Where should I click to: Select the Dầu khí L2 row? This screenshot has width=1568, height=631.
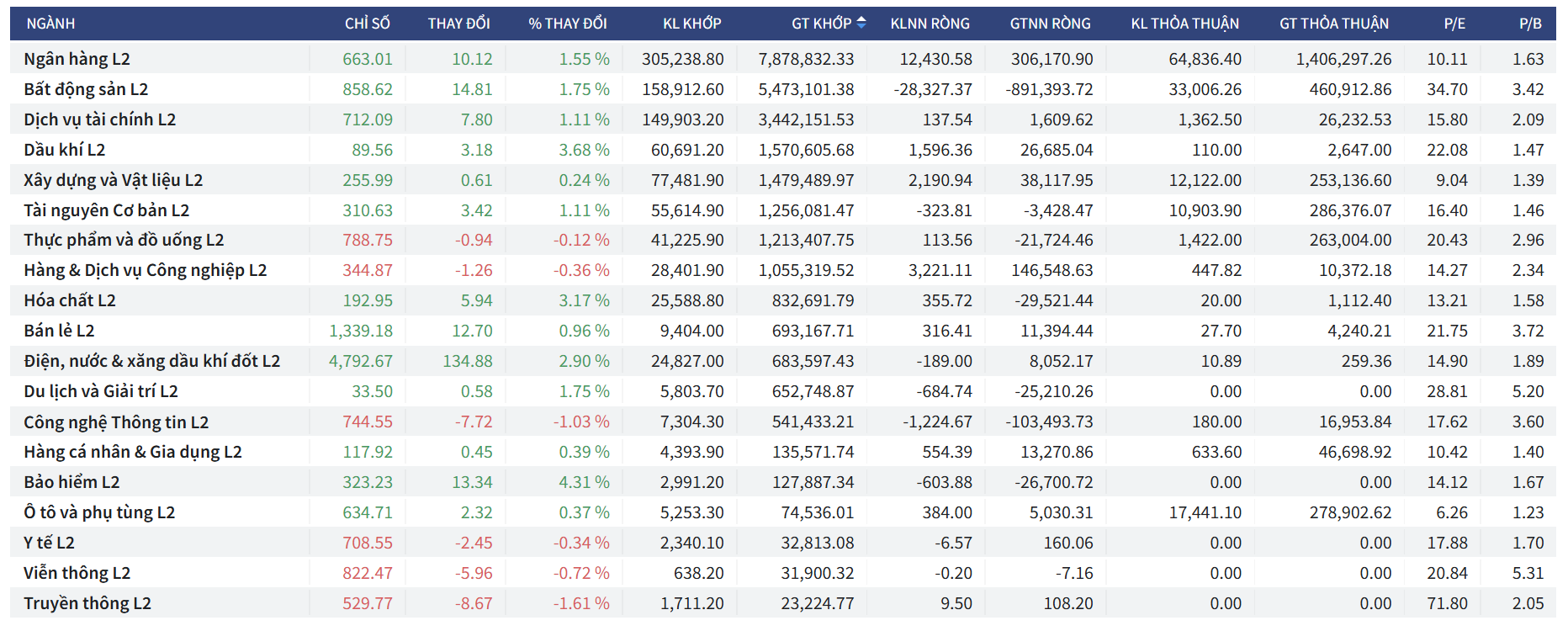click(x=65, y=150)
